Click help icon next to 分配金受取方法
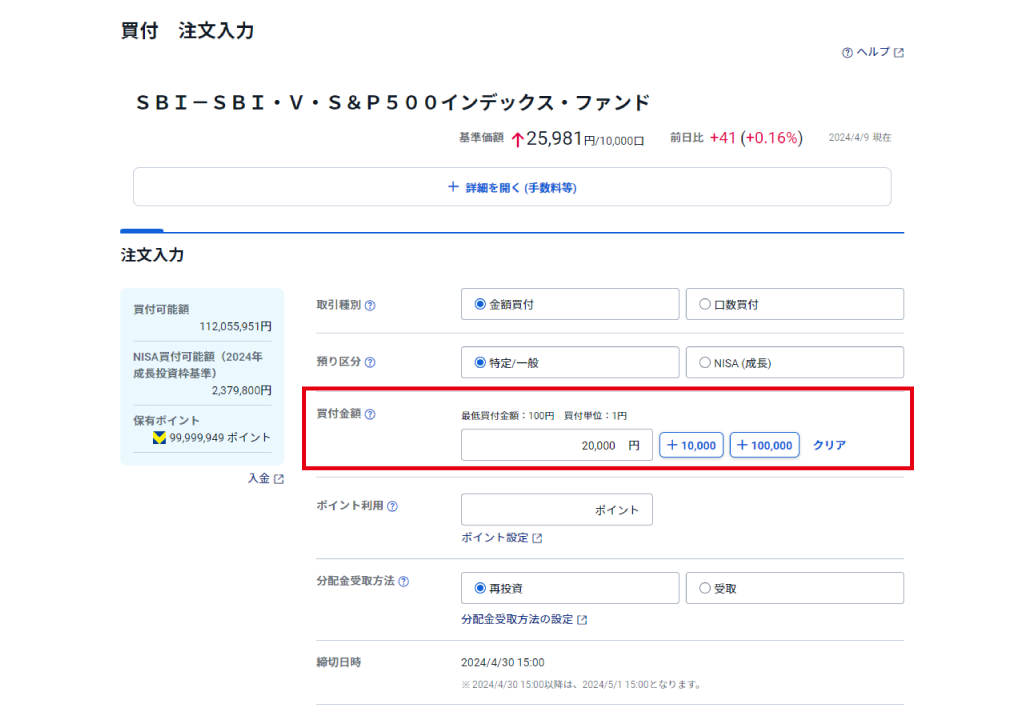The width and height of the screenshot is (1024, 713). [x=404, y=582]
